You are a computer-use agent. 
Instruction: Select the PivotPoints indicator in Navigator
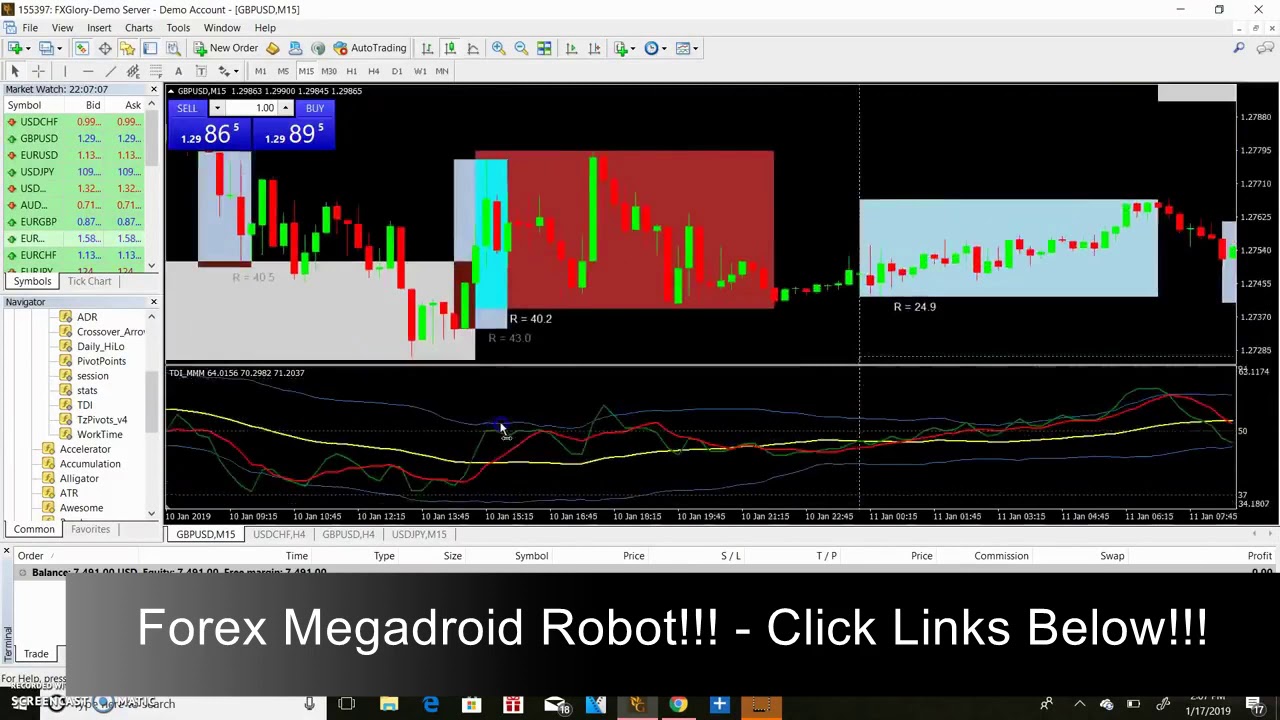(x=101, y=361)
